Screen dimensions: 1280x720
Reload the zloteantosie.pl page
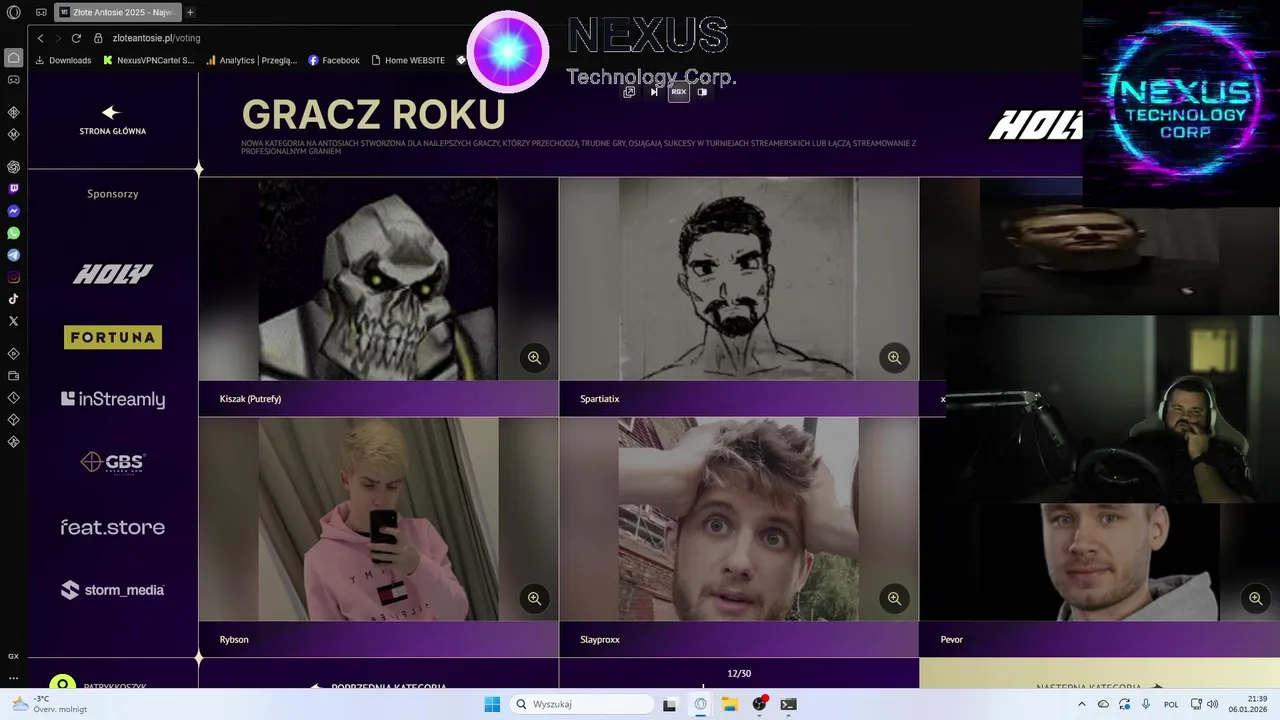(76, 38)
